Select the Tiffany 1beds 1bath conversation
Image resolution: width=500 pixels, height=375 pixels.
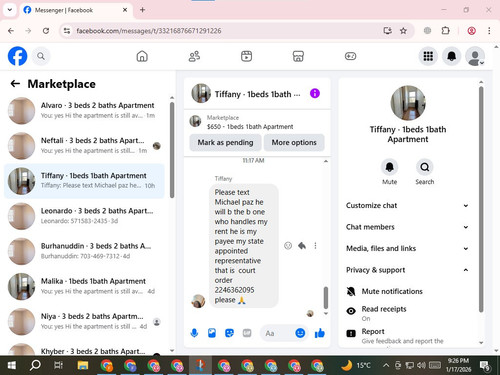coord(84,181)
